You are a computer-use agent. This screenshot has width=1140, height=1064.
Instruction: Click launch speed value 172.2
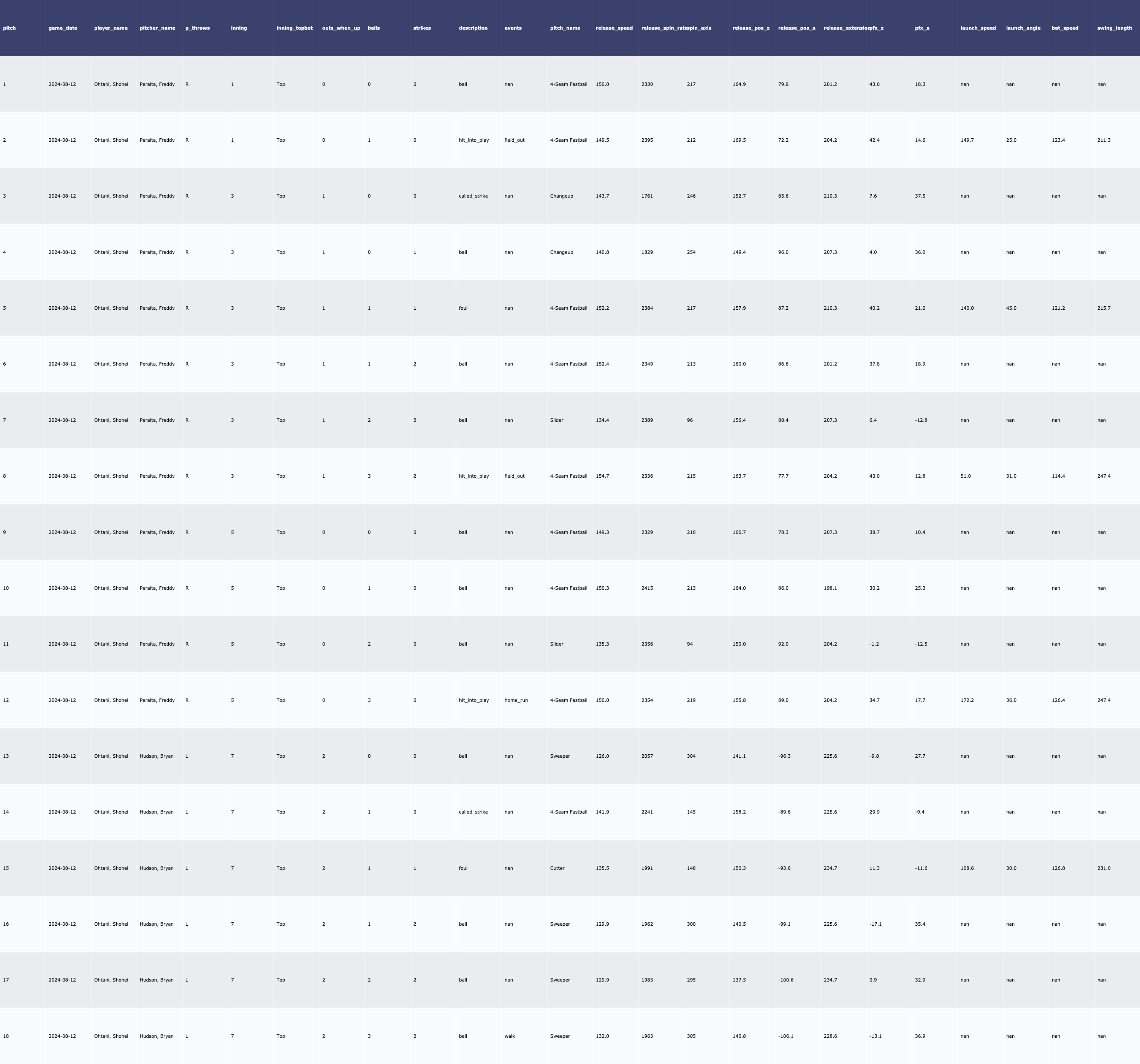(x=967, y=700)
